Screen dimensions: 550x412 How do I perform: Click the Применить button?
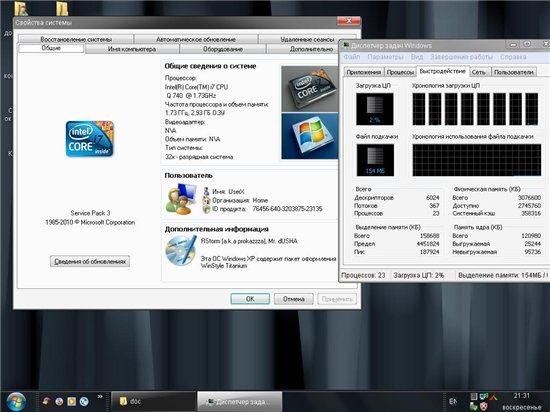[337, 299]
